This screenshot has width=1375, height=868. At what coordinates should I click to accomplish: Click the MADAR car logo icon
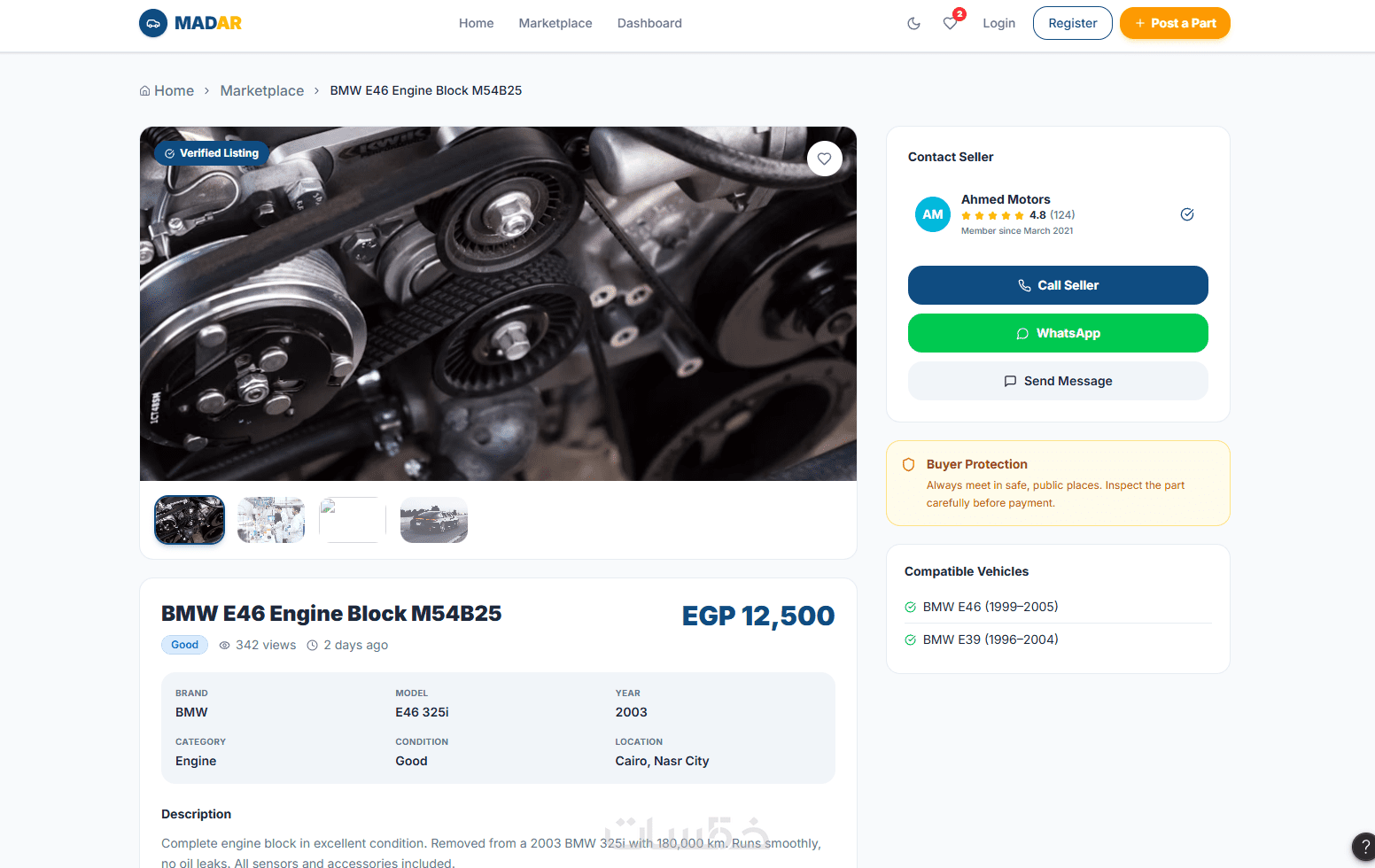click(x=153, y=23)
